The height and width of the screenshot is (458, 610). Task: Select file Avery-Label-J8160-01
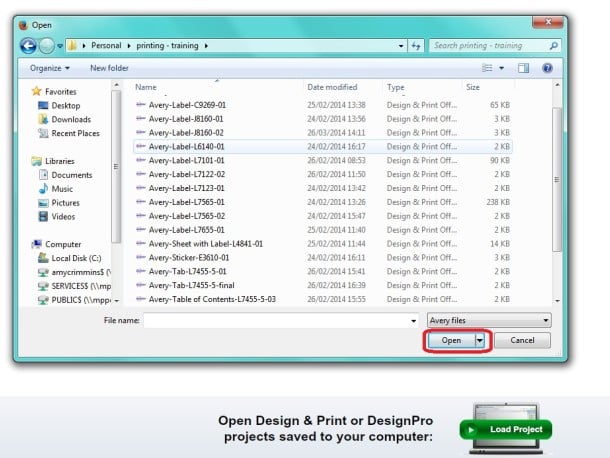pyautogui.click(x=322, y=119)
